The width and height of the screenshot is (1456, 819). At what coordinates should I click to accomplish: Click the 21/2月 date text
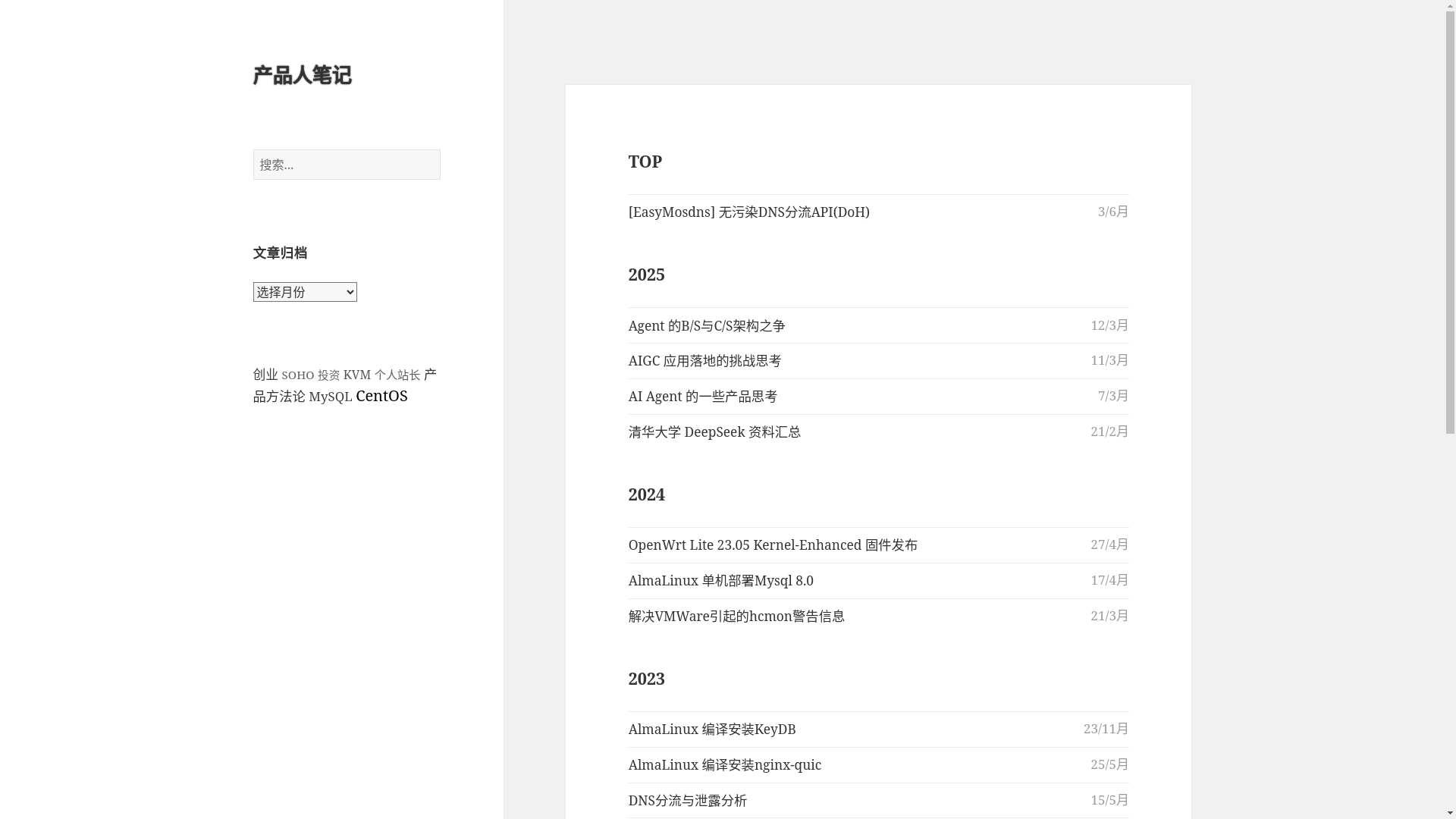[x=1109, y=431]
